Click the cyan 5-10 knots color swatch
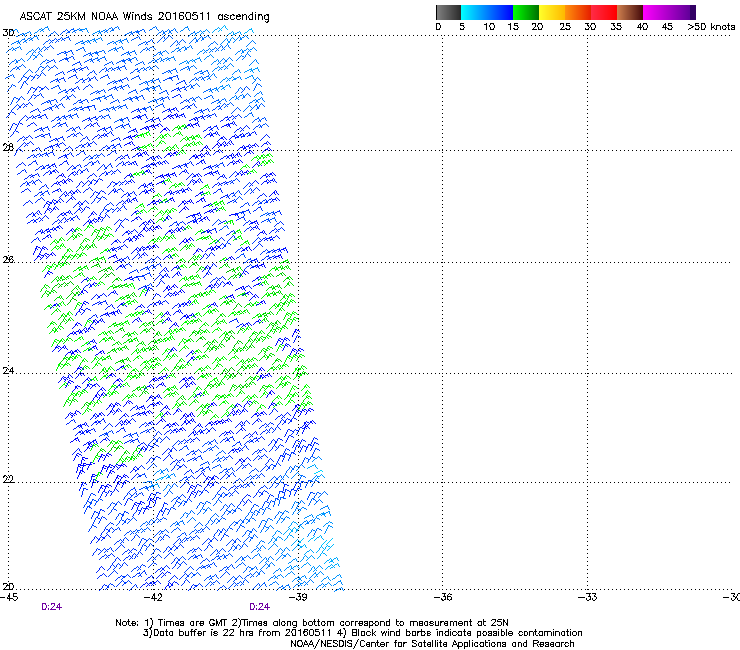This screenshot has width=740, height=650. (x=474, y=12)
